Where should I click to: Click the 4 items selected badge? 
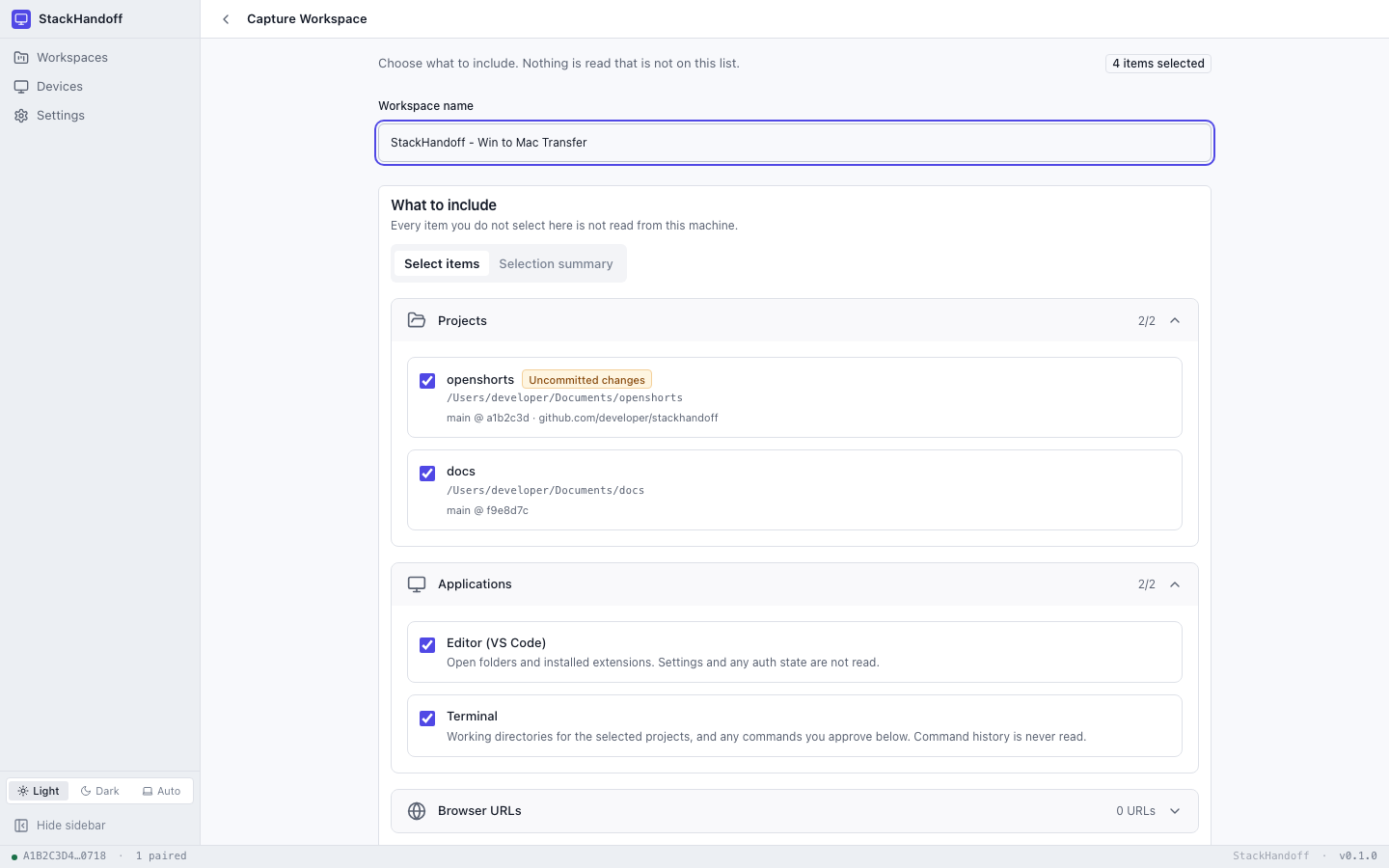pyautogui.click(x=1158, y=64)
